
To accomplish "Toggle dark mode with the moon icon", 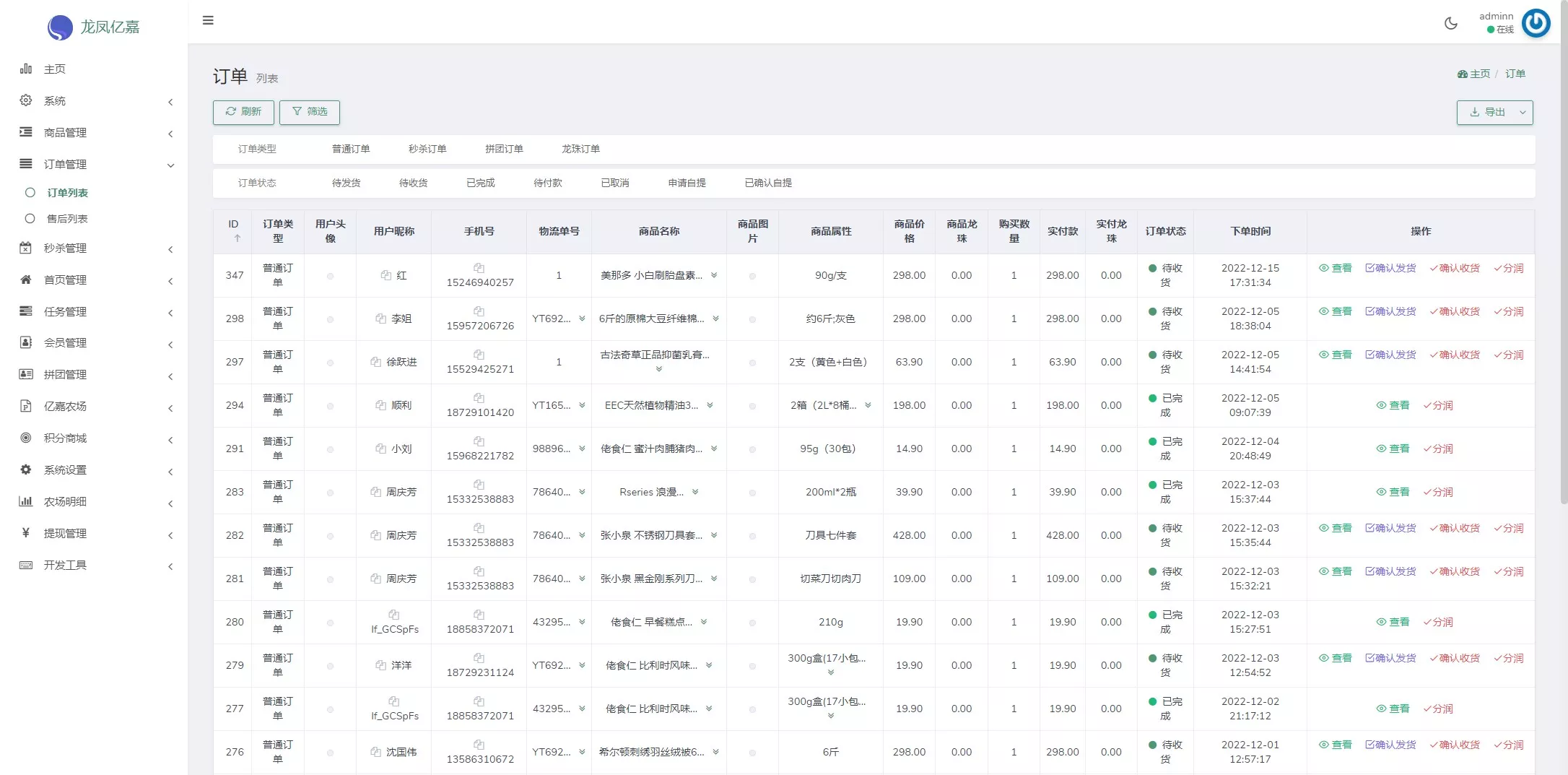I will 1450,23.
